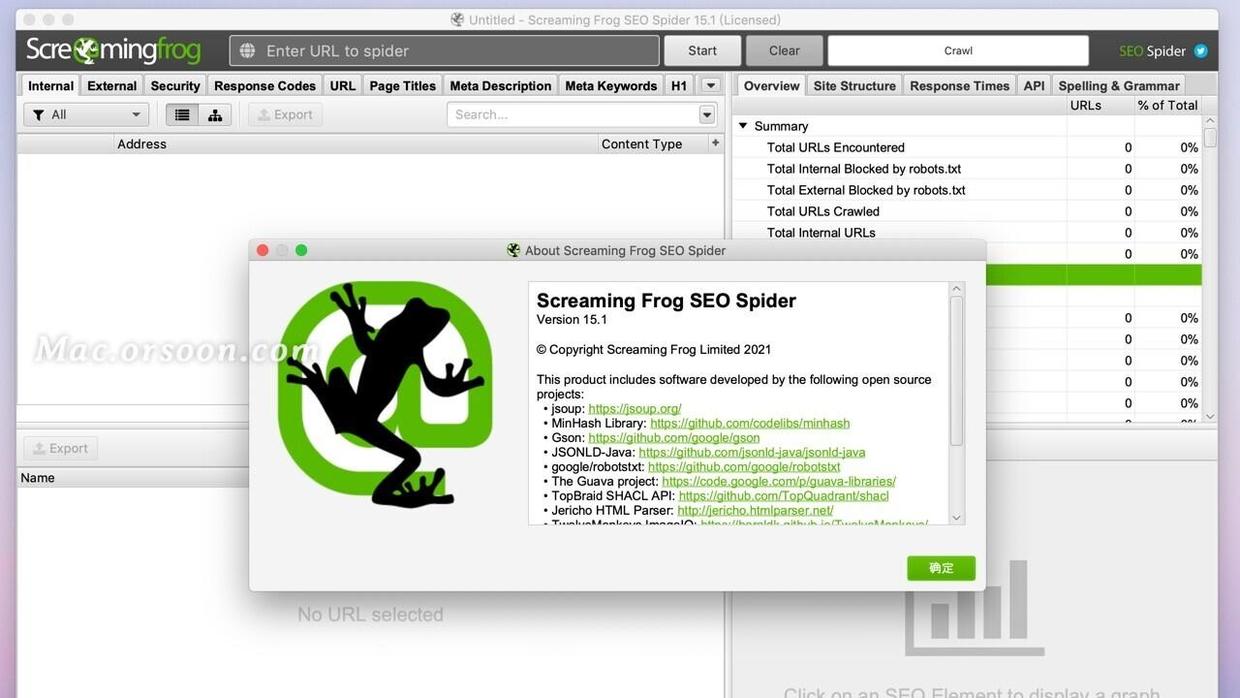
Task: Click the Export button above the Name column
Action: tap(61, 449)
